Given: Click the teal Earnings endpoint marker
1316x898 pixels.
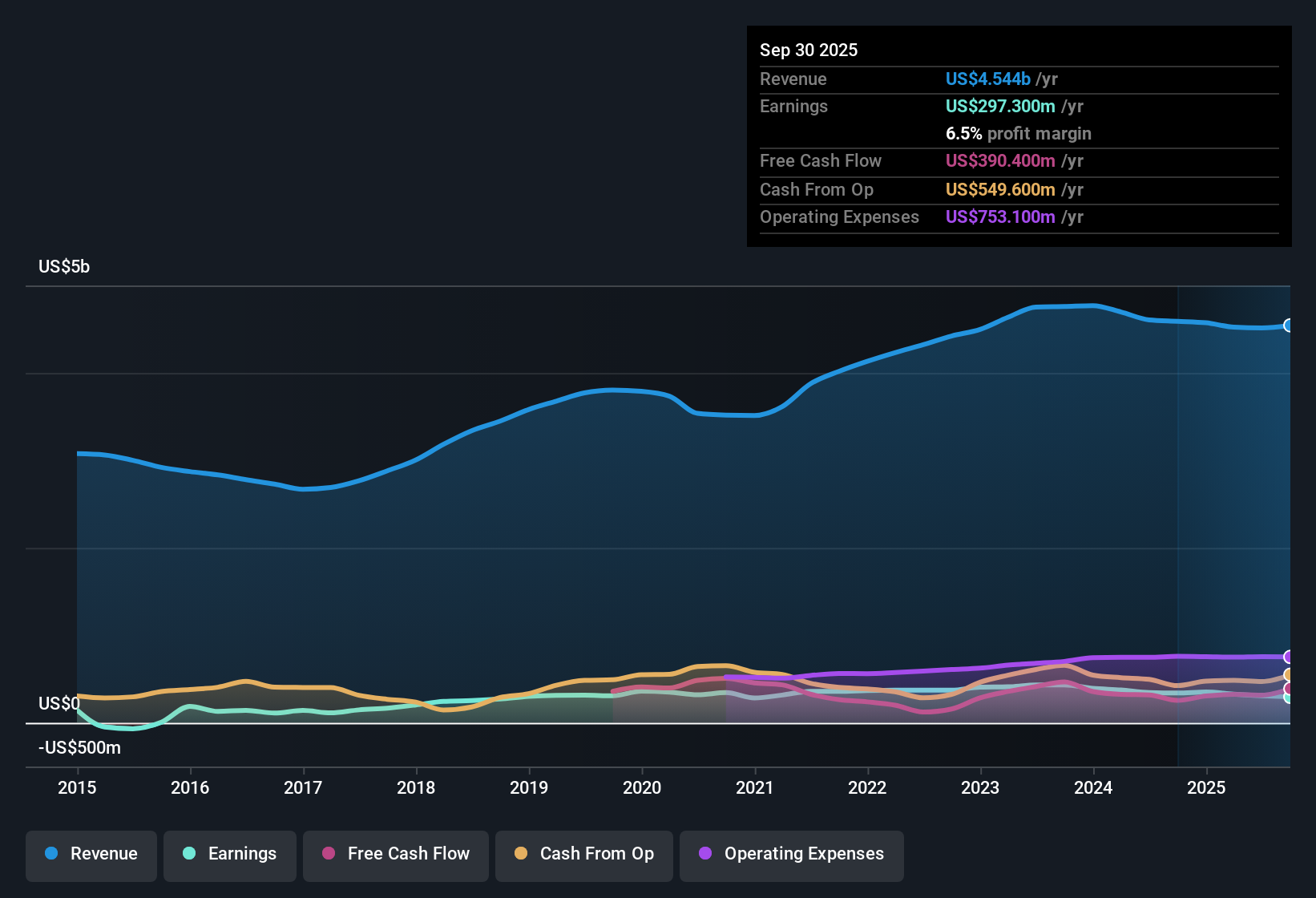Looking at the screenshot, I should point(1289,699).
